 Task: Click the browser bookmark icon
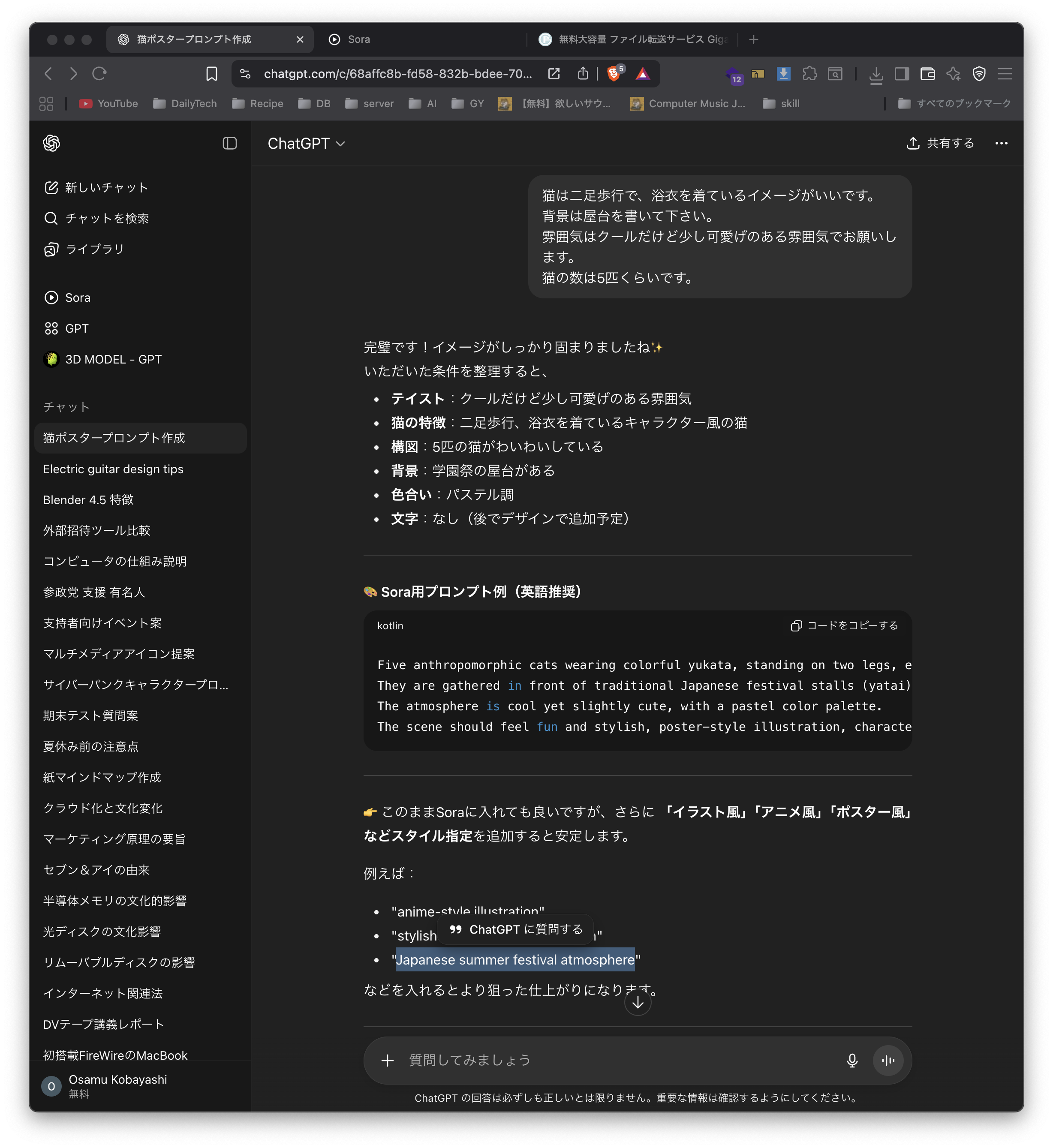coord(211,73)
